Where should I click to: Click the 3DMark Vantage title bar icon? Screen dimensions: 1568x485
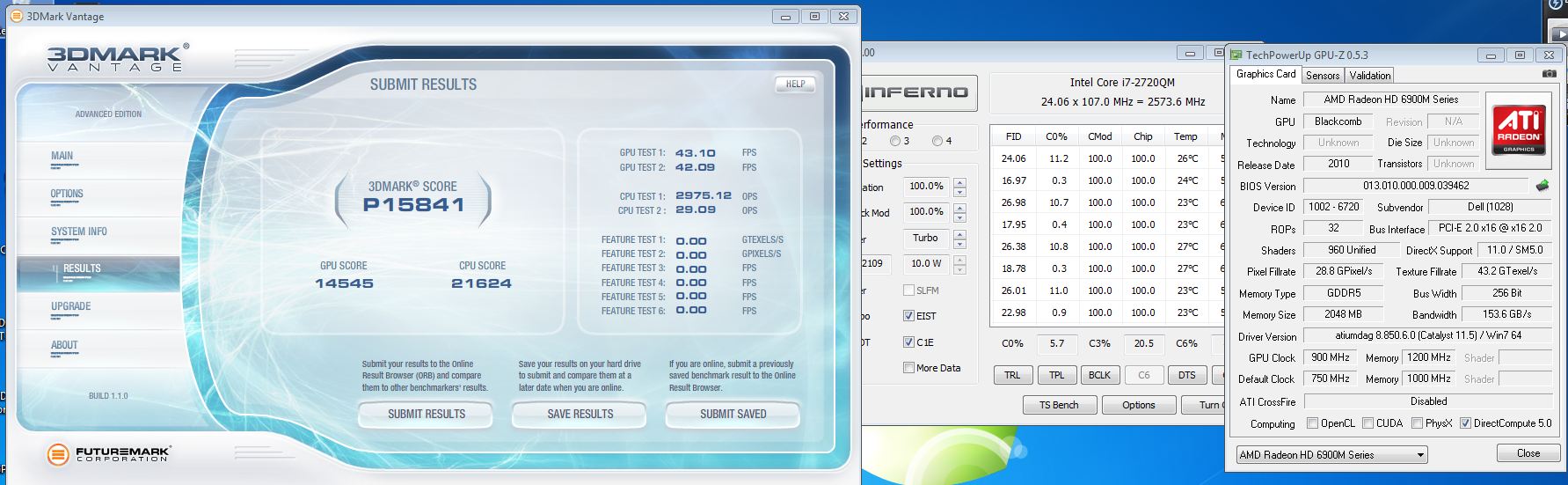click(x=16, y=16)
